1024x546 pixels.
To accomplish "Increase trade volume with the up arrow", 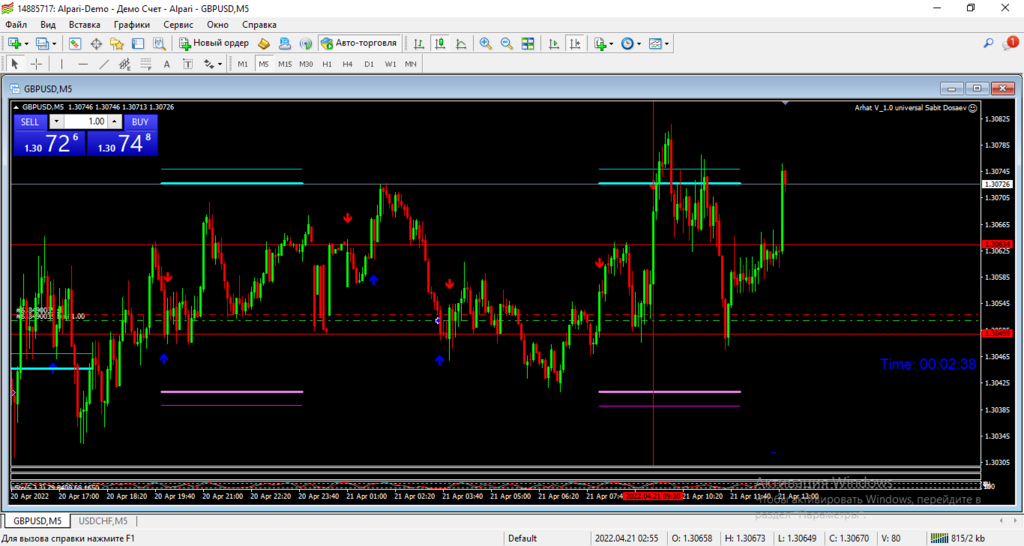I will coord(114,121).
